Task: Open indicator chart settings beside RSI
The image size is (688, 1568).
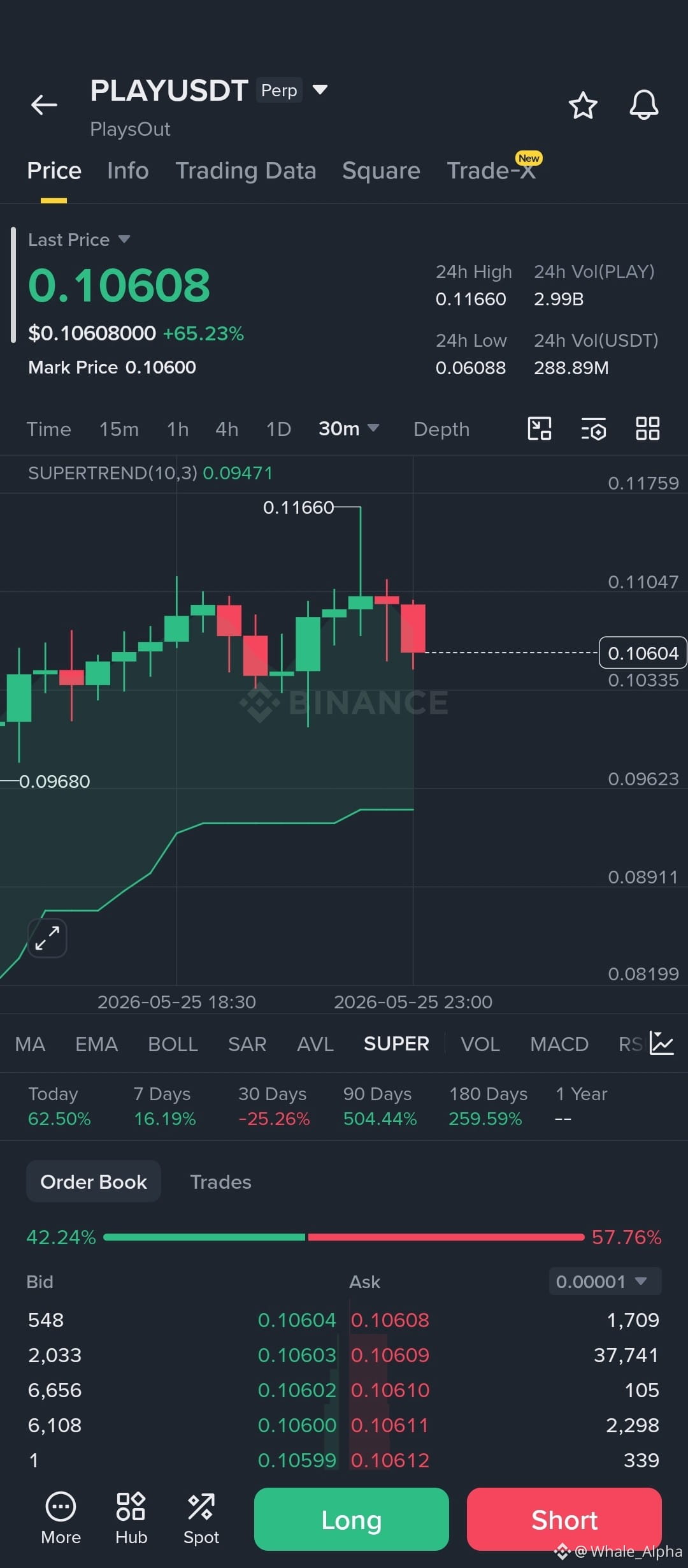Action: tap(662, 1043)
